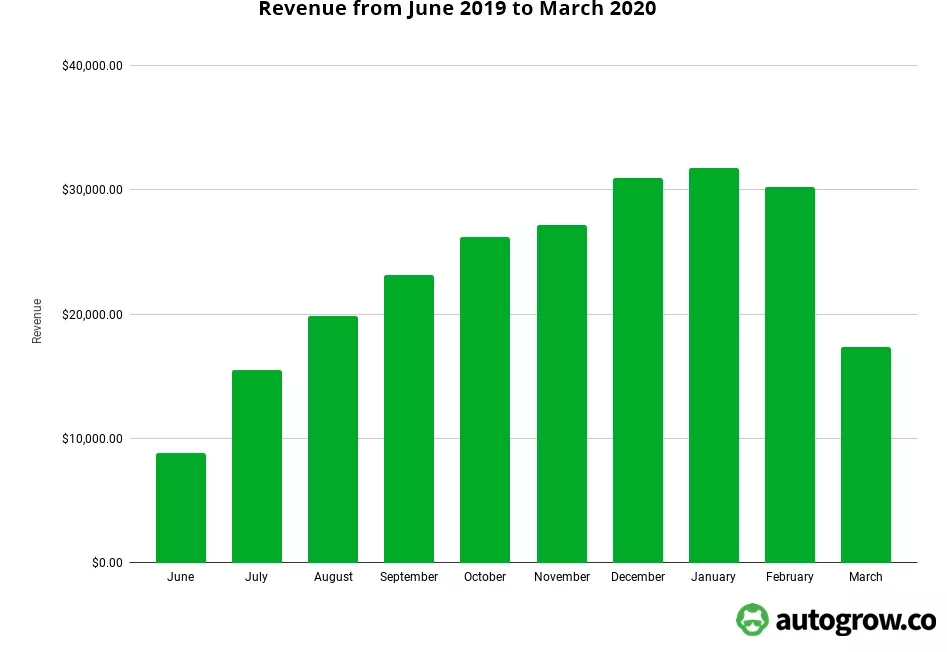Click the vertical Revenue axis title

(37, 321)
